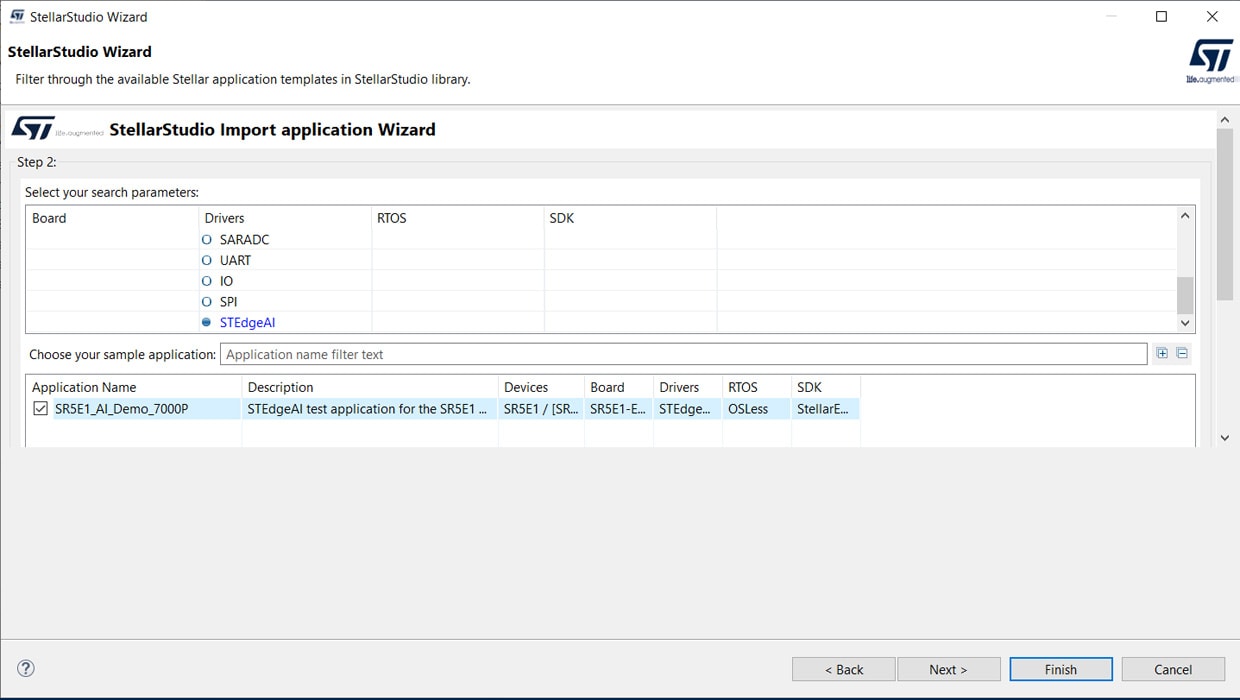Image resolution: width=1240 pixels, height=700 pixels.
Task: Click the Description column header
Action: [x=281, y=387]
